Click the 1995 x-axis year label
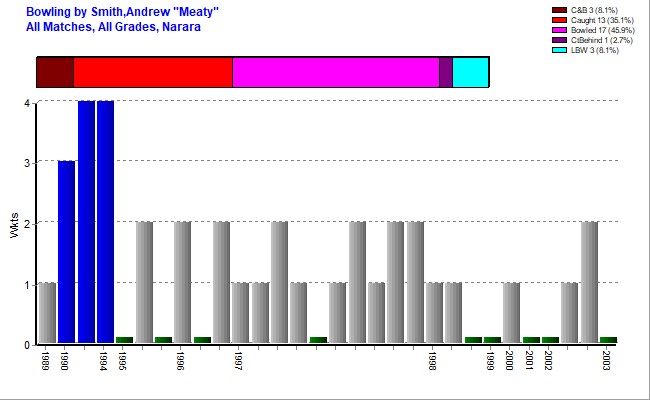Image resolution: width=650 pixels, height=400 pixels. click(x=122, y=361)
